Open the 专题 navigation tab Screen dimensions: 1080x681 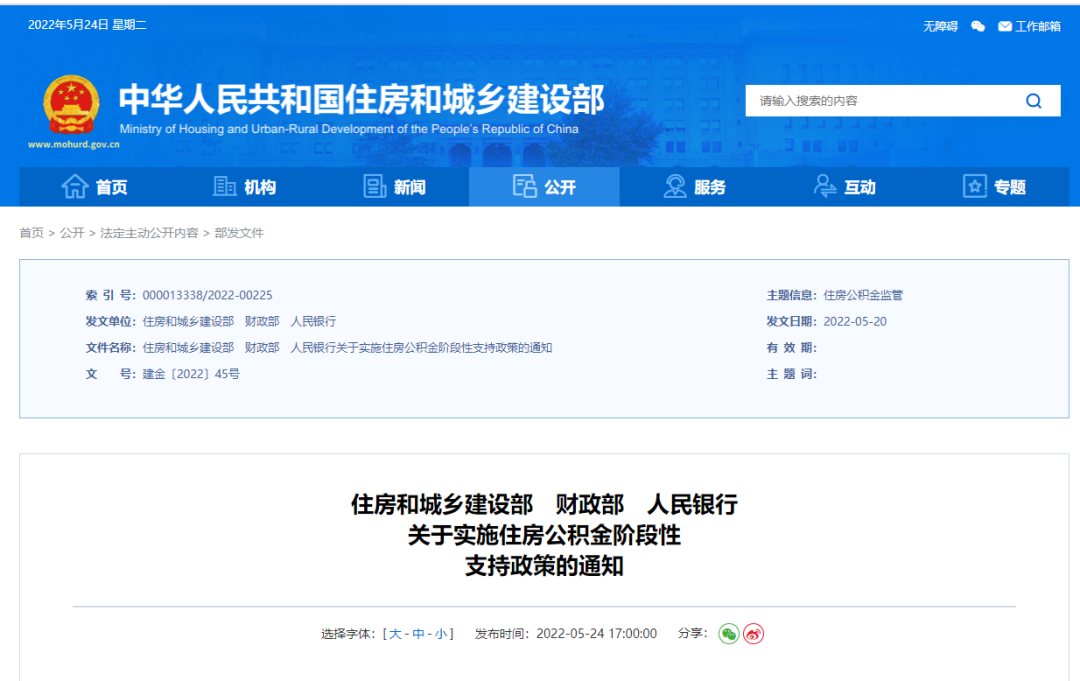point(994,187)
